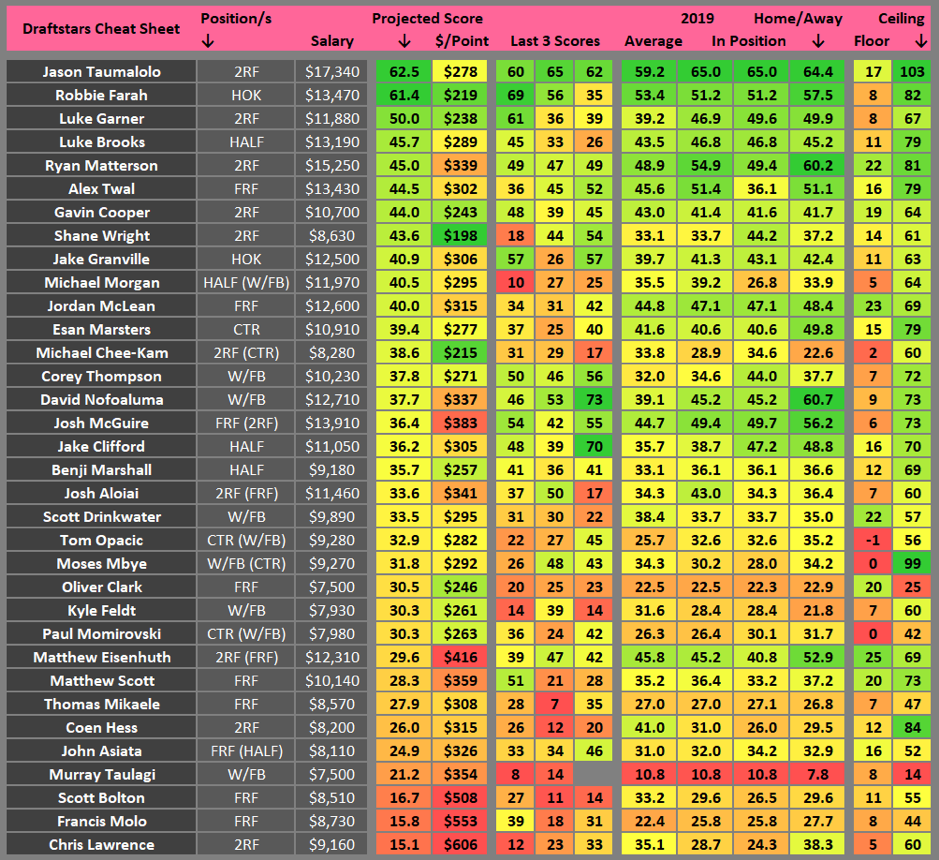Click the 99 ceiling cell for Moses Mbye

pyautogui.click(x=911, y=564)
